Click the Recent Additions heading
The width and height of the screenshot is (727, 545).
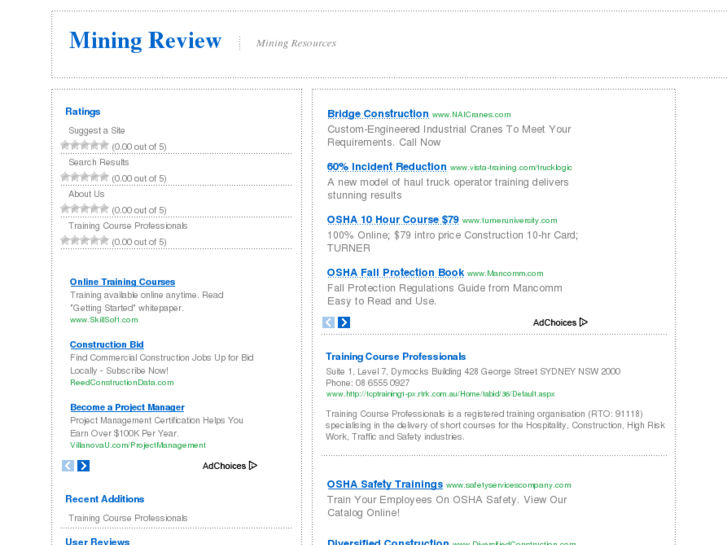pos(105,499)
